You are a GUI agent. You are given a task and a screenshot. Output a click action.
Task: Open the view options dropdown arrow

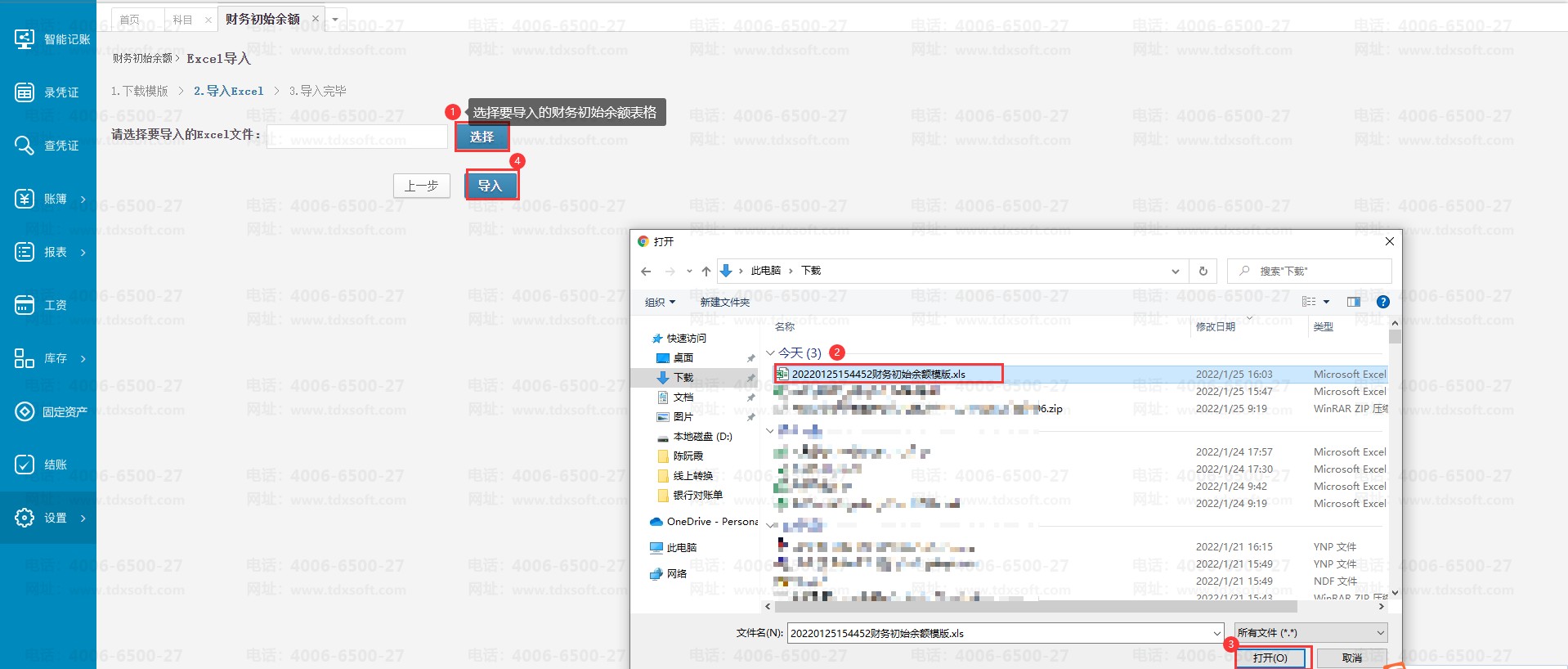pyautogui.click(x=1326, y=302)
